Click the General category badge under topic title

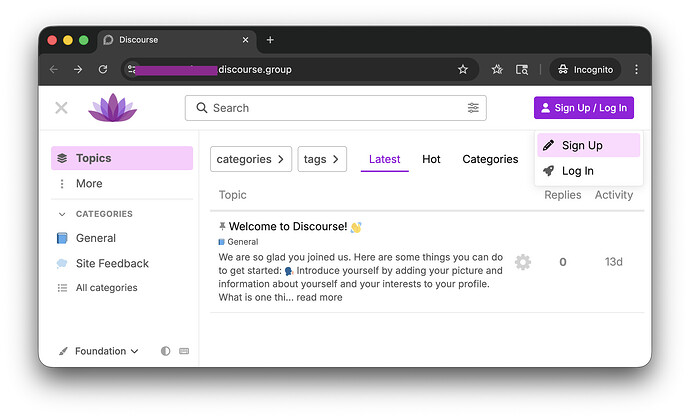tap(238, 242)
